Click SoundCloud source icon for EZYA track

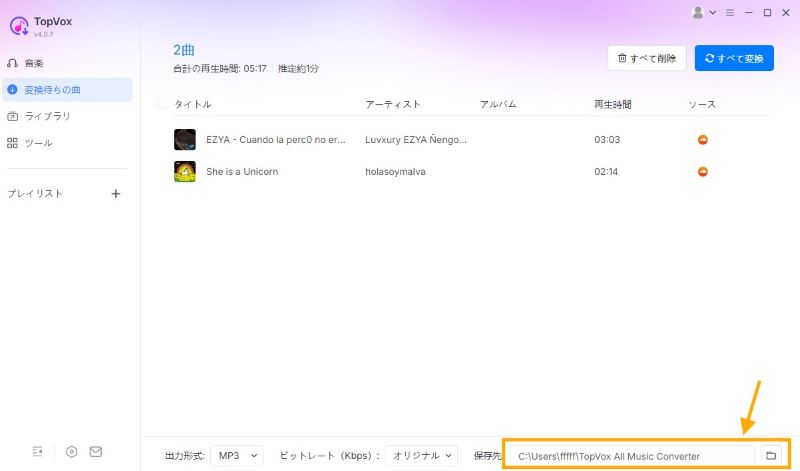pos(703,139)
